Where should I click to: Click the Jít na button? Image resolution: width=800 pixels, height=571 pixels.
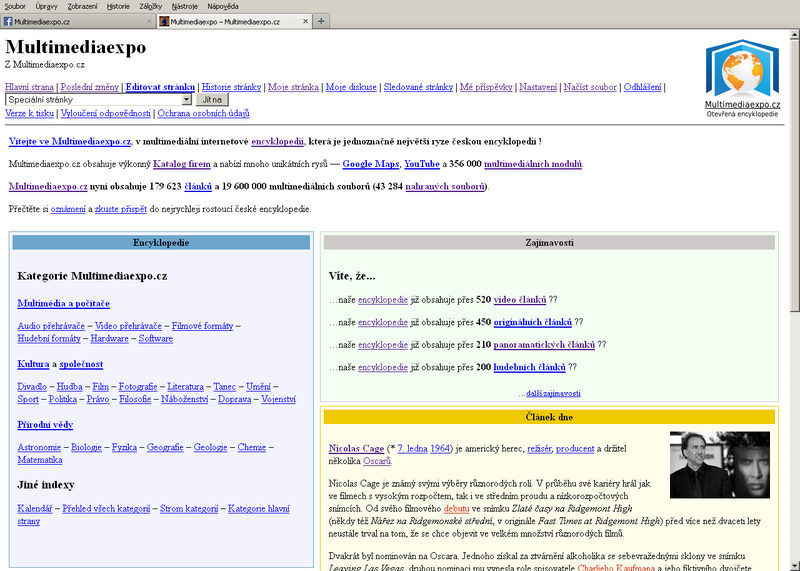pos(212,100)
